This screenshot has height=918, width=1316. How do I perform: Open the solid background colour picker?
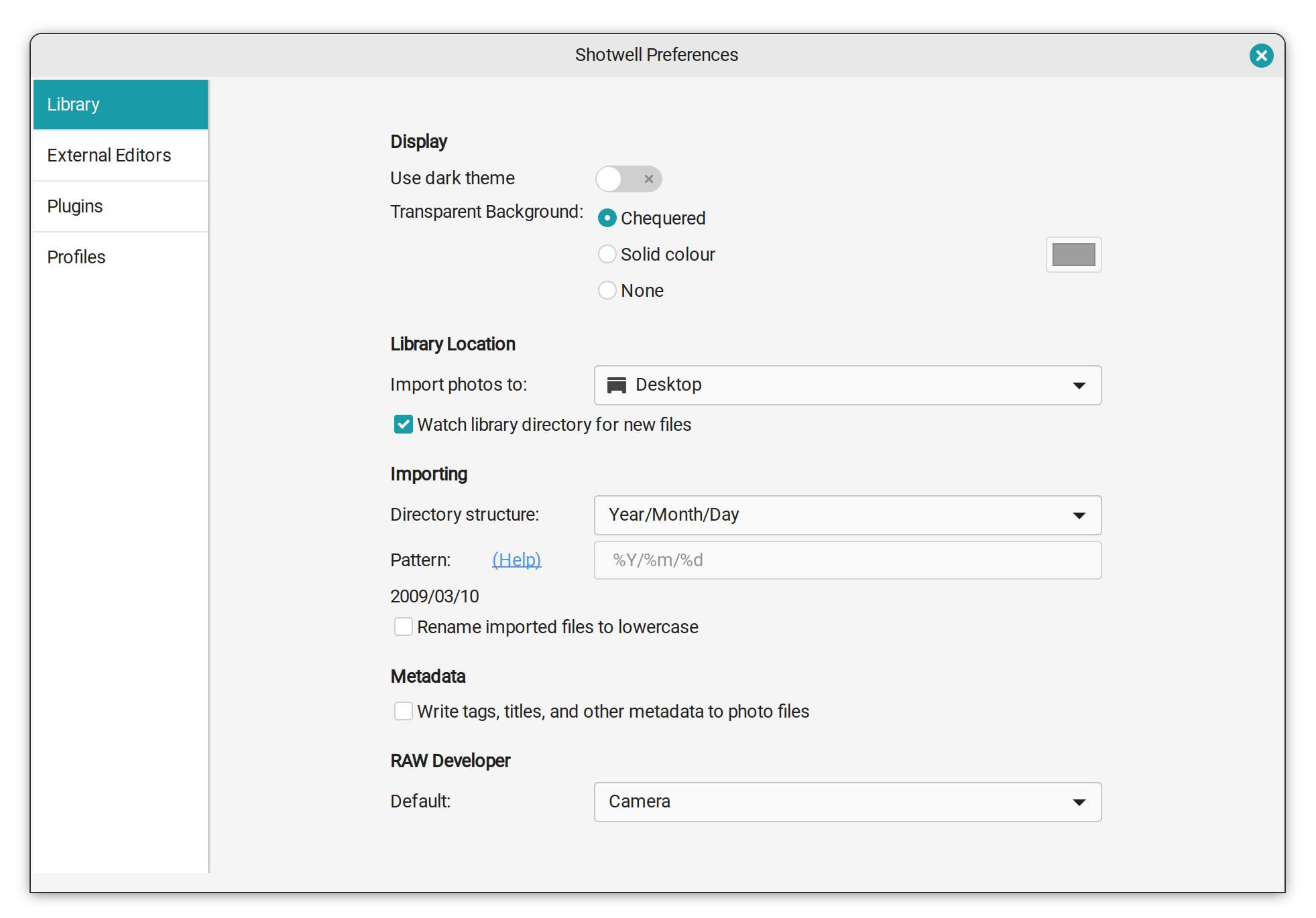coord(1073,255)
